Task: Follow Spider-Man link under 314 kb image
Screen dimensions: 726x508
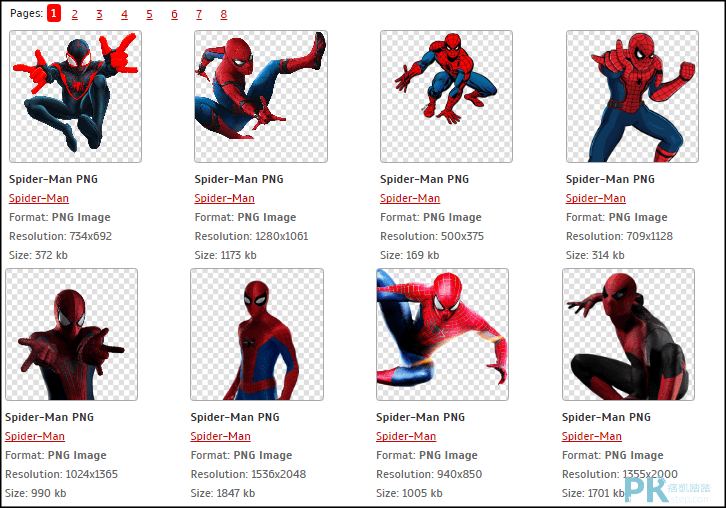Action: tap(596, 198)
